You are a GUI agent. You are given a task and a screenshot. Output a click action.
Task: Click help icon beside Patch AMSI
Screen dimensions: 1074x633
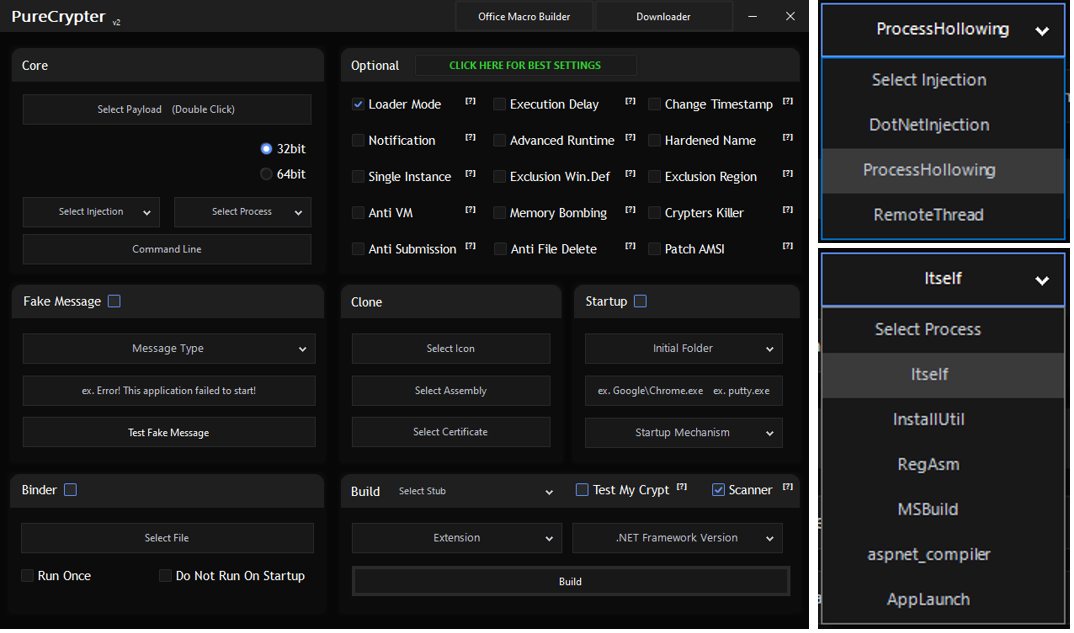[x=788, y=246]
